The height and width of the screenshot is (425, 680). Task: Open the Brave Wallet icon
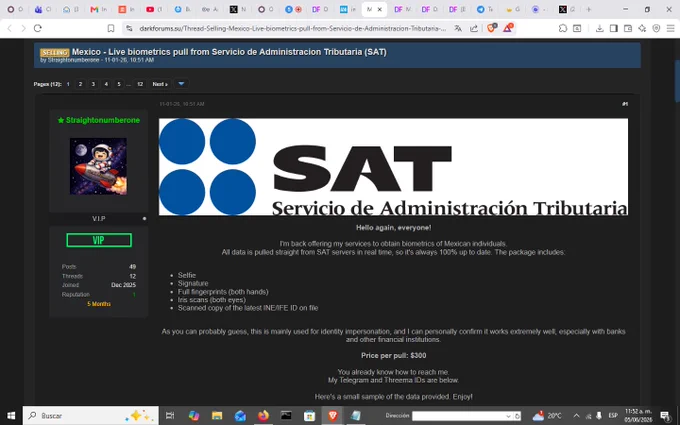[x=628, y=28]
